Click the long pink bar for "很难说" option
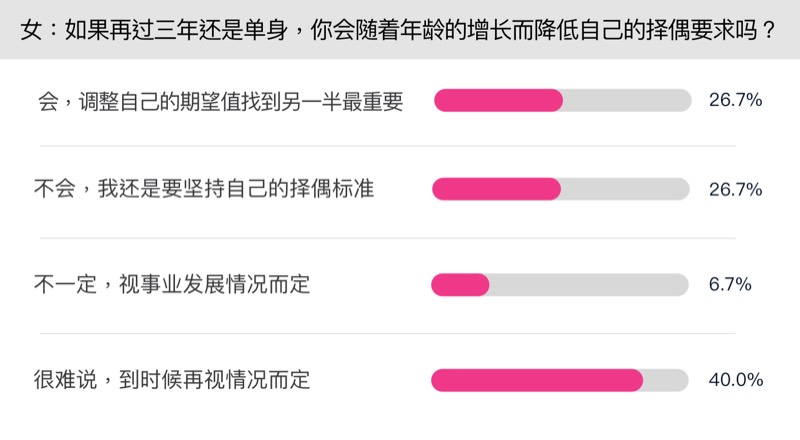This screenshot has height=440, width=800. click(537, 380)
